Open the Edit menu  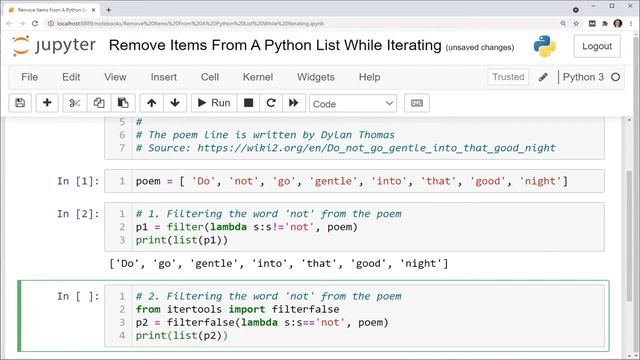(71, 77)
